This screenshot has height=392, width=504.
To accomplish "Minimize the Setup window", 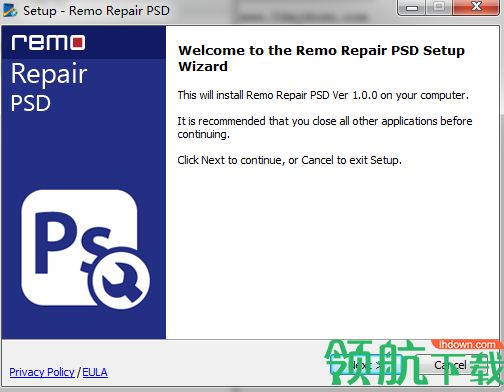I will tap(412, 7).
